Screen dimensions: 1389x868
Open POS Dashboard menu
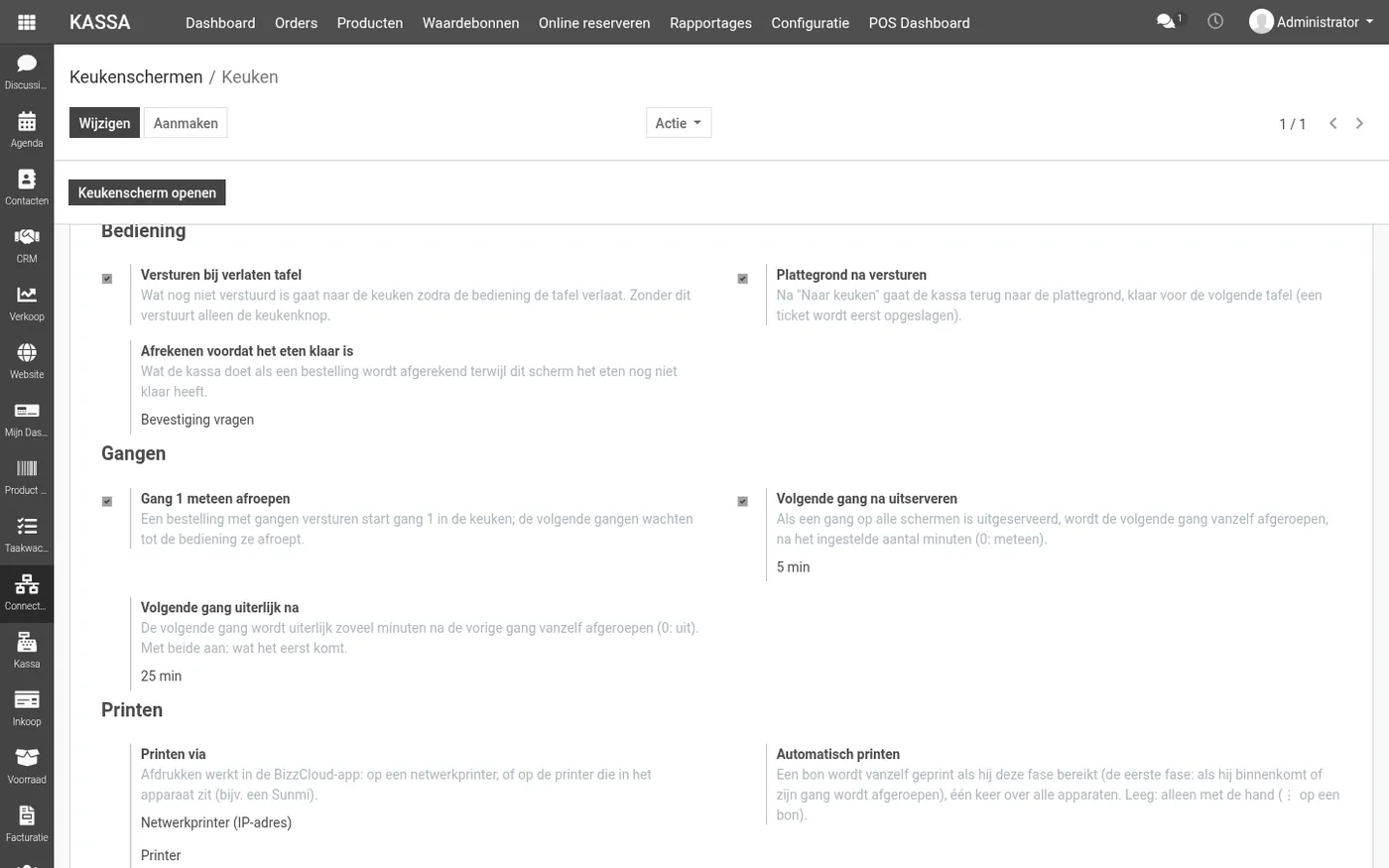click(x=919, y=23)
